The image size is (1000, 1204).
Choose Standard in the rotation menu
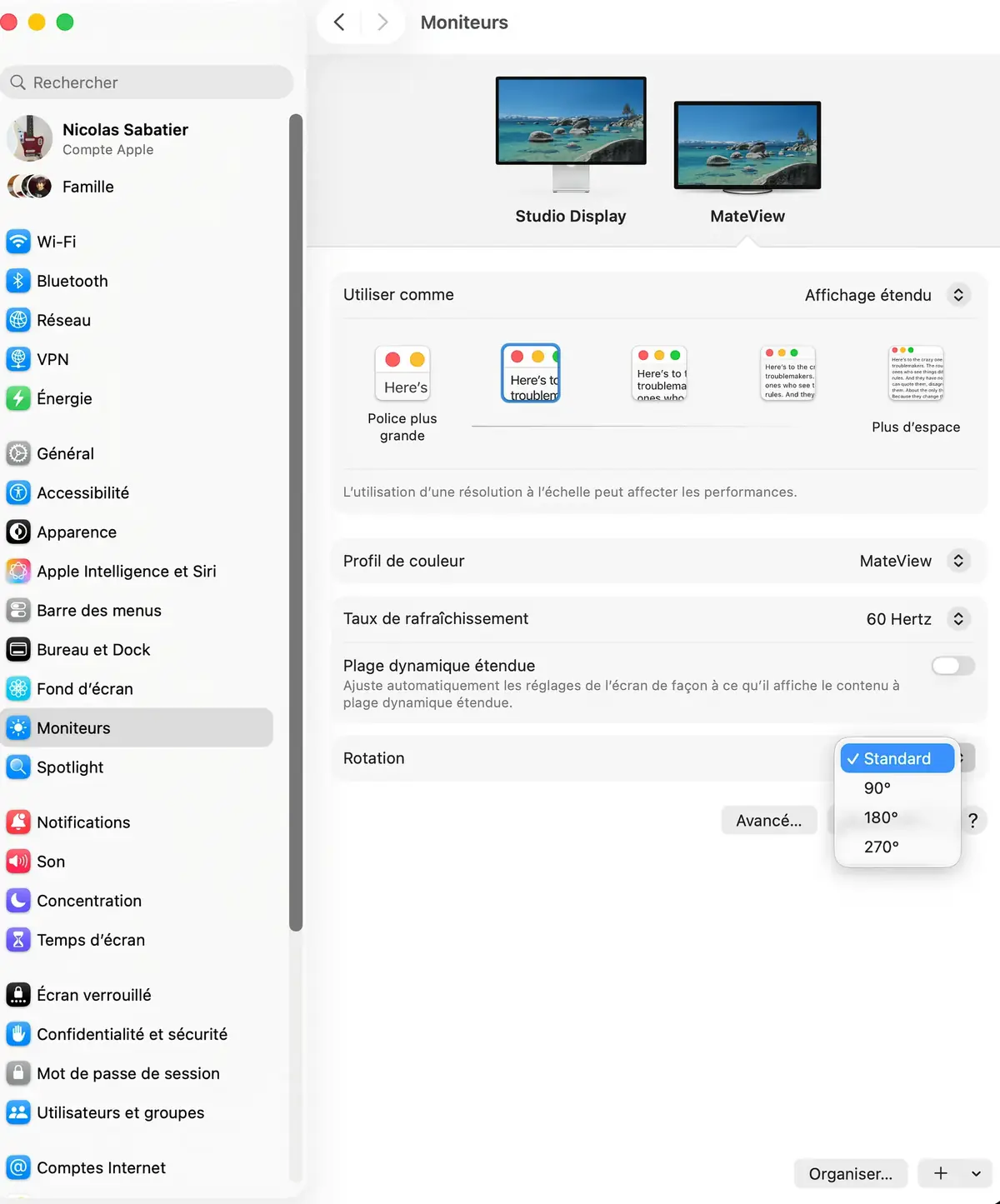pos(897,758)
